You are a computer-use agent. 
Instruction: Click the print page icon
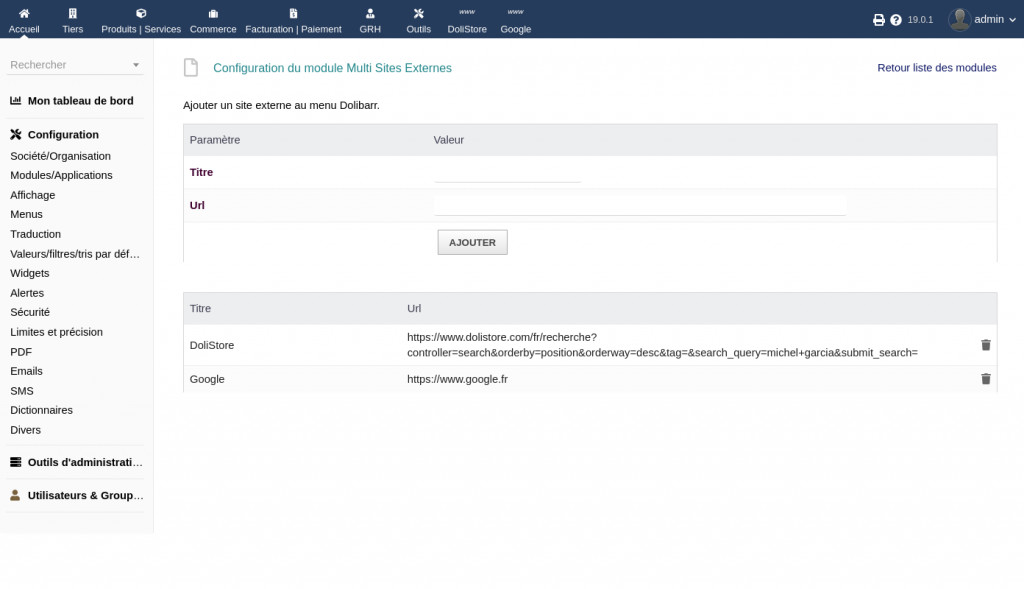(879, 19)
